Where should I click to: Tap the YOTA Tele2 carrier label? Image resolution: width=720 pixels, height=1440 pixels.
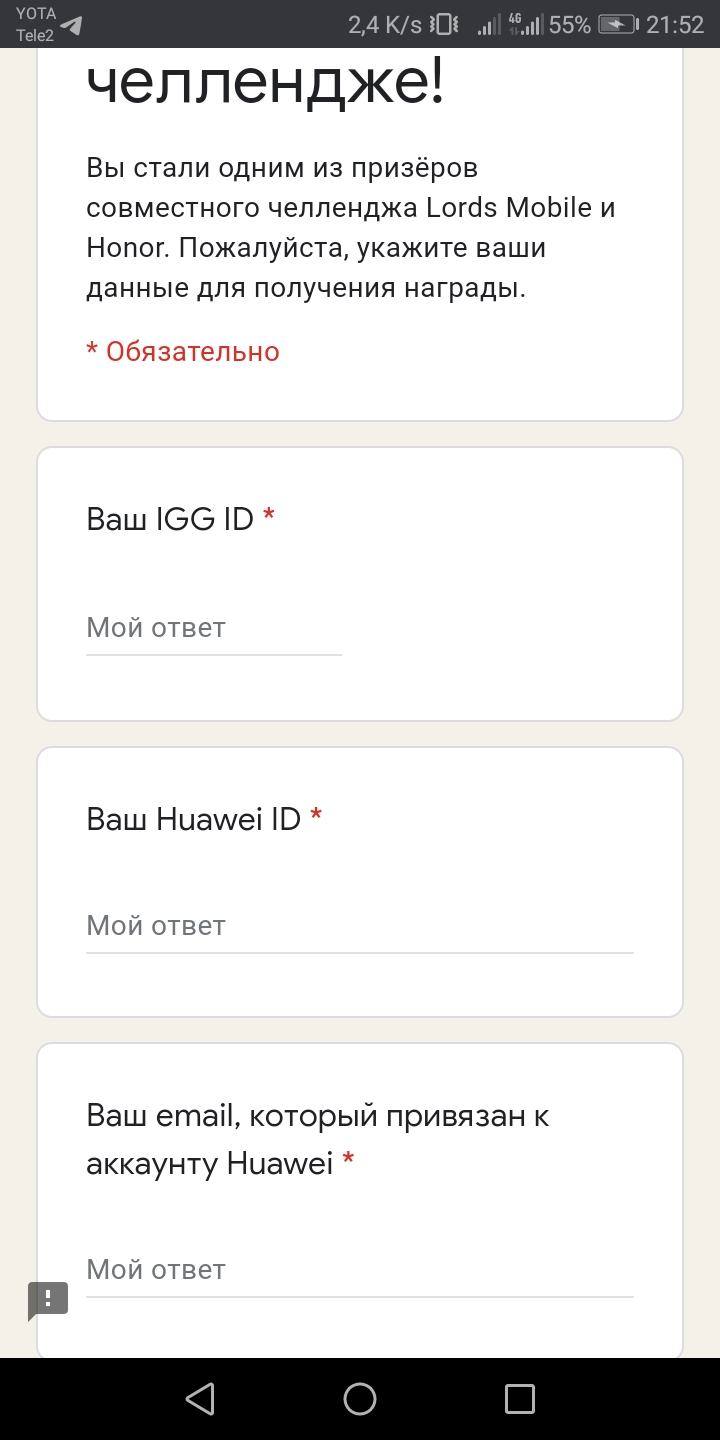35,25
